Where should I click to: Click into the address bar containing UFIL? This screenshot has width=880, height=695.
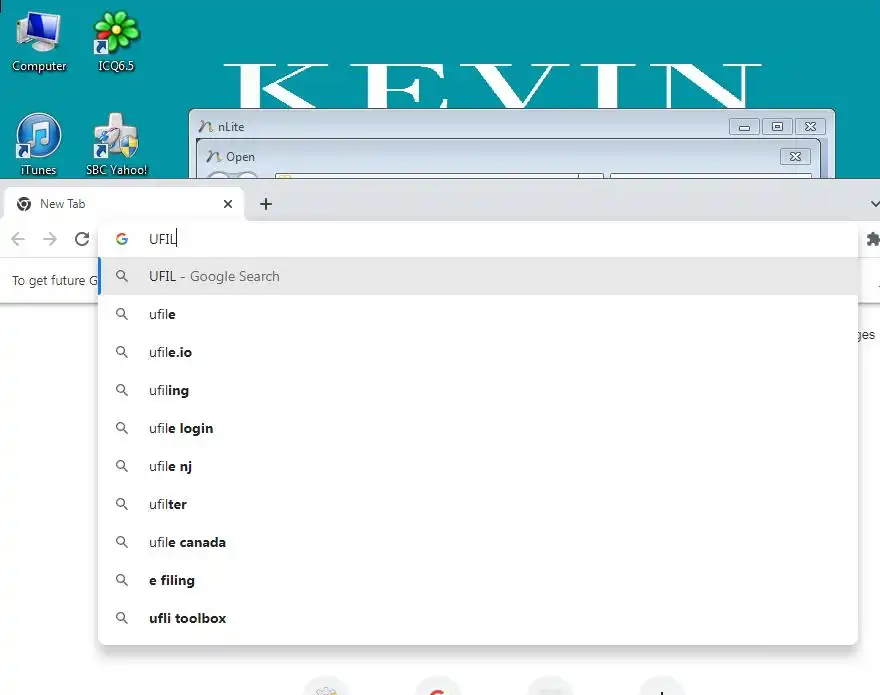[x=477, y=239]
